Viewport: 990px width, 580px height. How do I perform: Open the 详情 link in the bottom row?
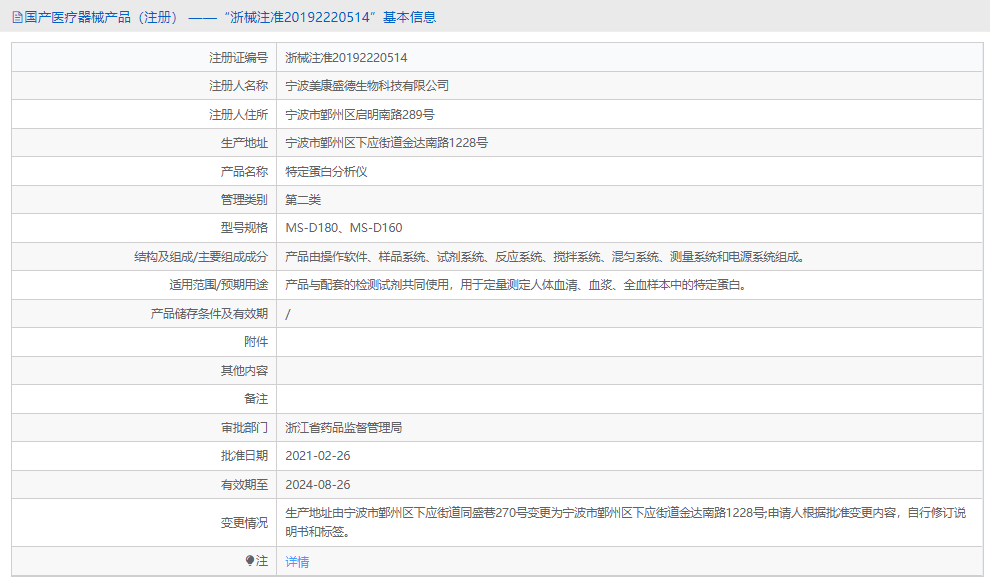coord(297,562)
